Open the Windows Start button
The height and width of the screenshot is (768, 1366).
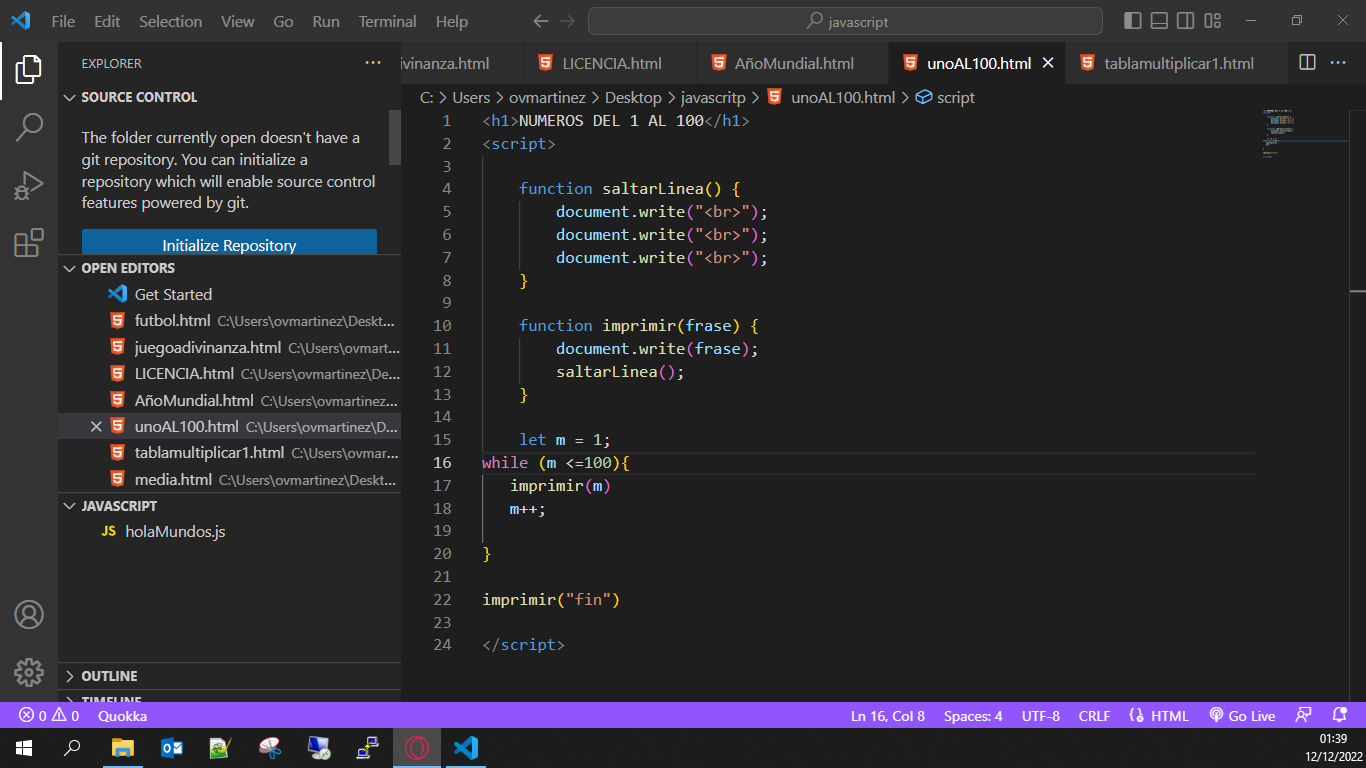tap(24, 747)
